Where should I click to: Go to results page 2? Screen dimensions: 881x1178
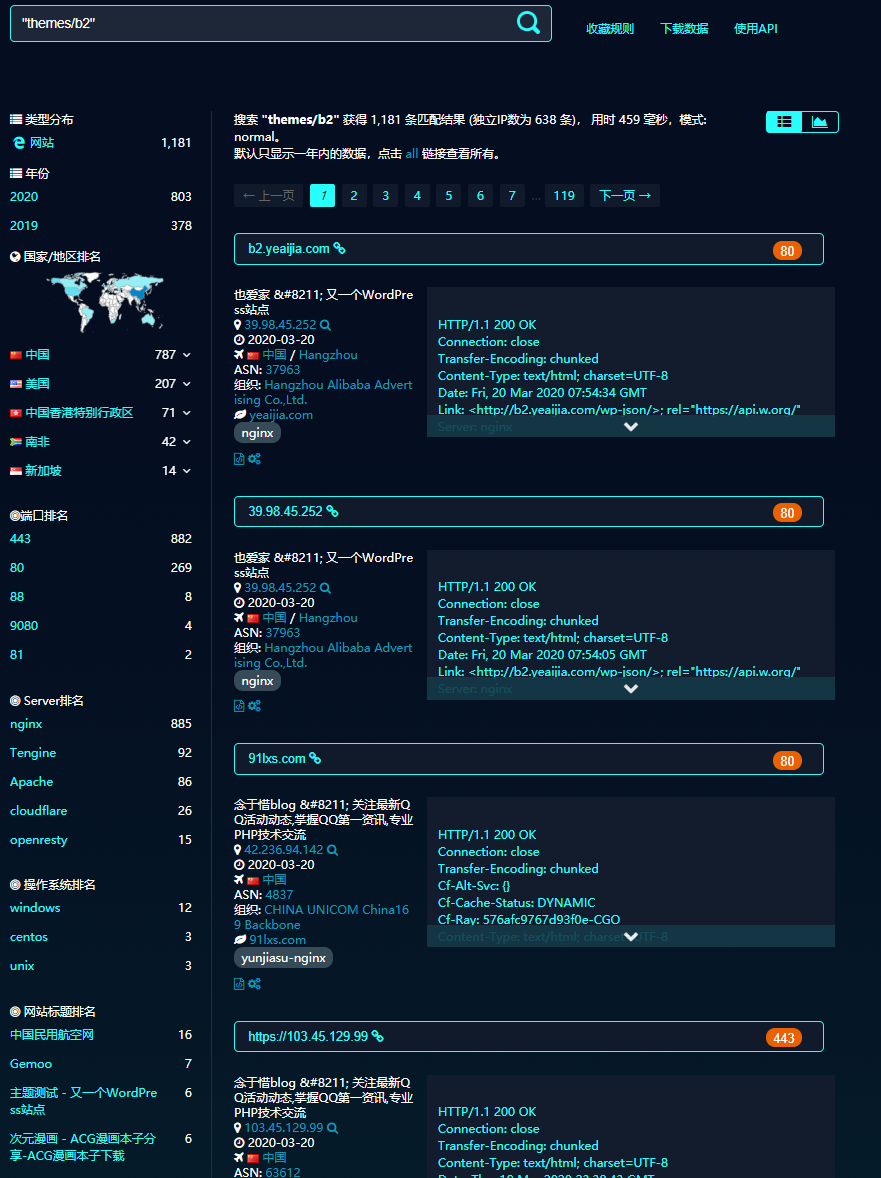coord(354,195)
